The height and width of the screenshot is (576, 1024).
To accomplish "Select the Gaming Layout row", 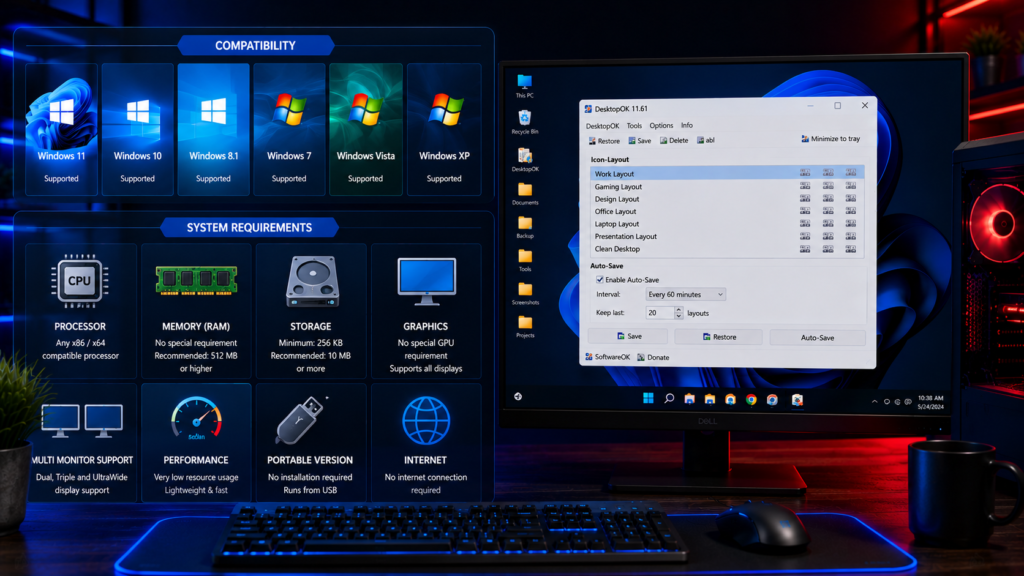I will point(727,187).
